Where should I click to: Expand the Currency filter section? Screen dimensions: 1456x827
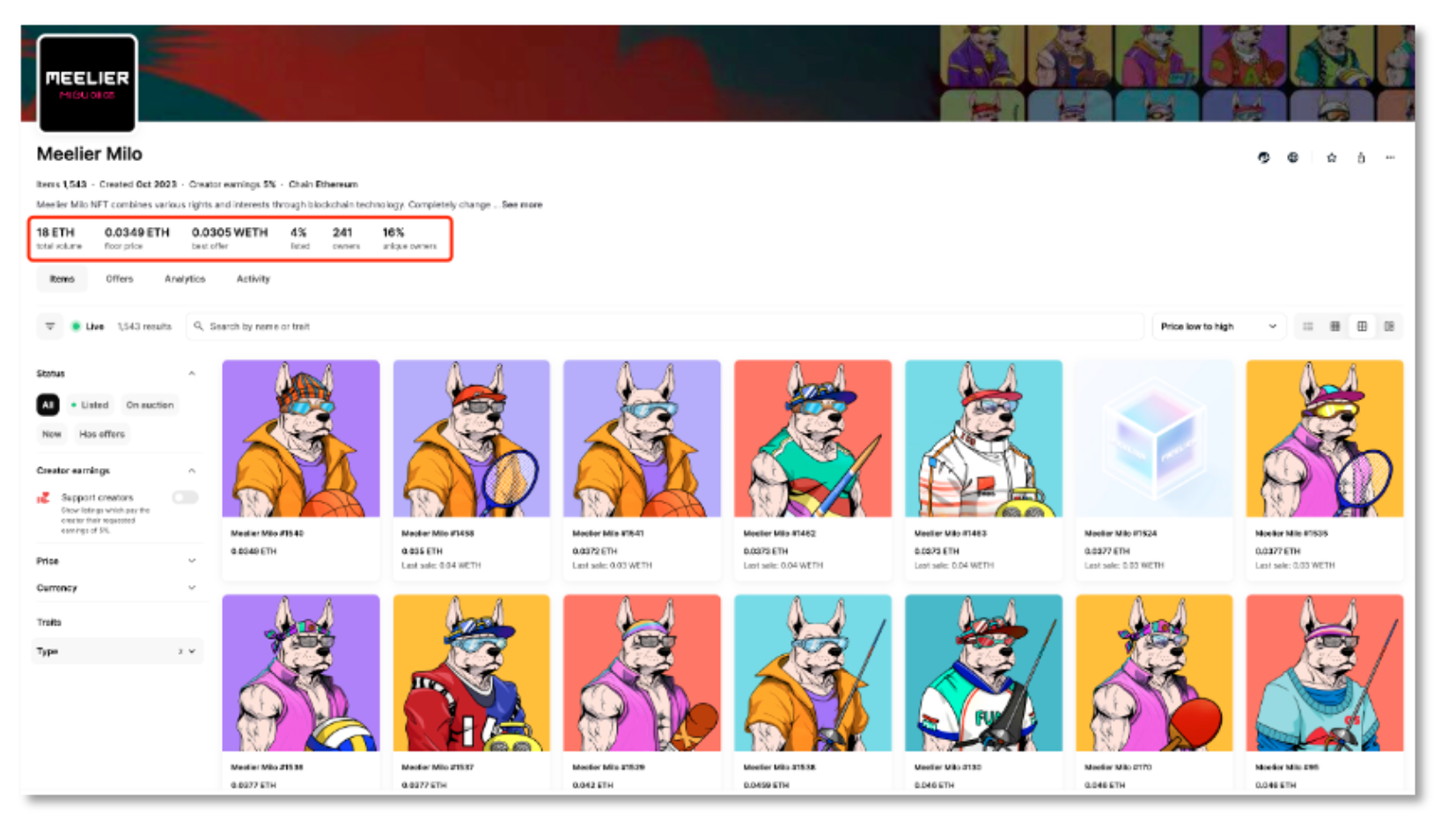(116, 588)
